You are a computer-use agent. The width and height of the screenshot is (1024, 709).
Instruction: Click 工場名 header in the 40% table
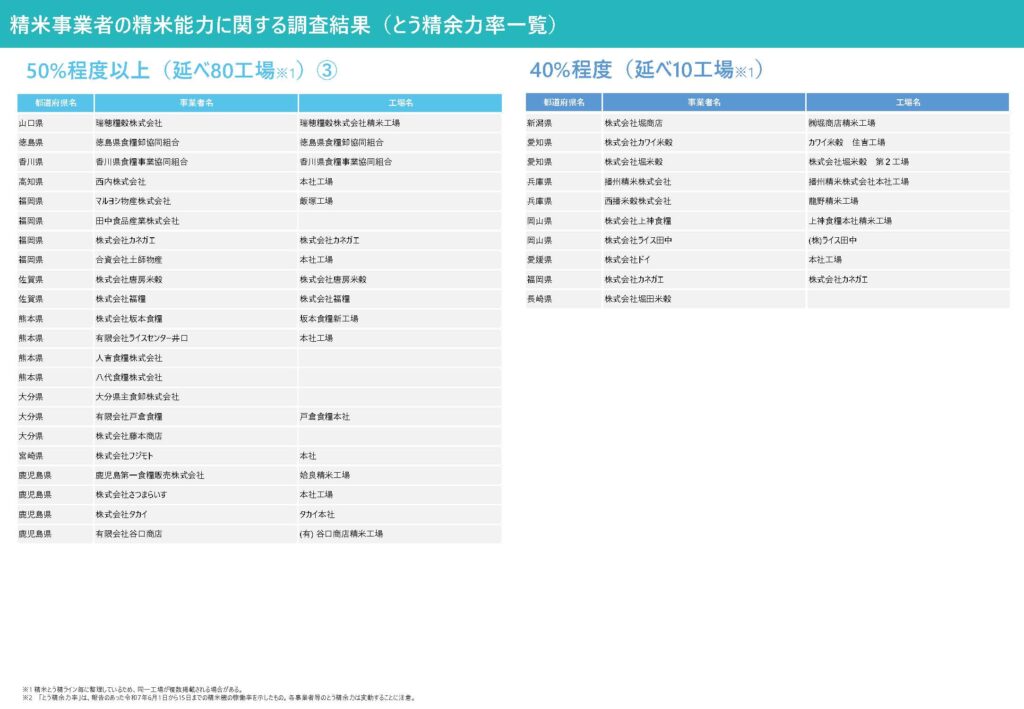(x=908, y=102)
